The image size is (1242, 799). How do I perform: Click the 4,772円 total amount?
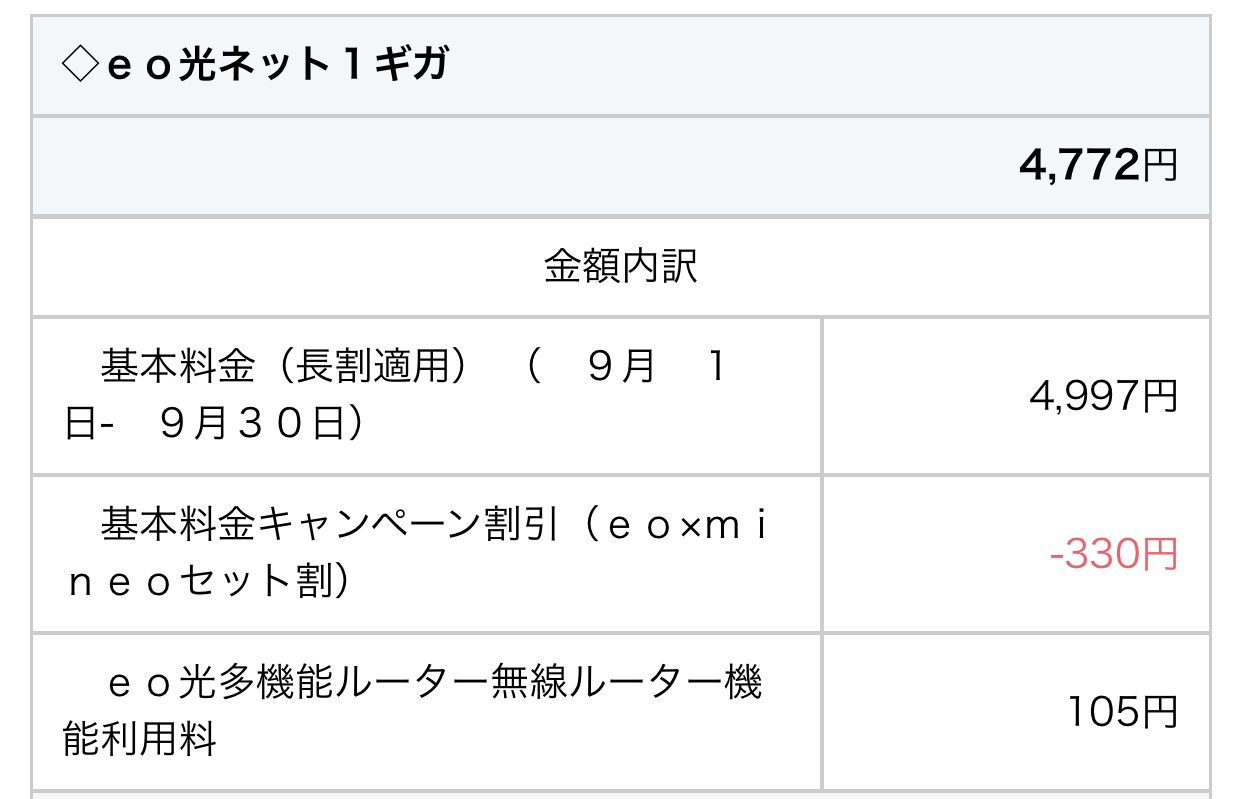pyautogui.click(x=1097, y=166)
